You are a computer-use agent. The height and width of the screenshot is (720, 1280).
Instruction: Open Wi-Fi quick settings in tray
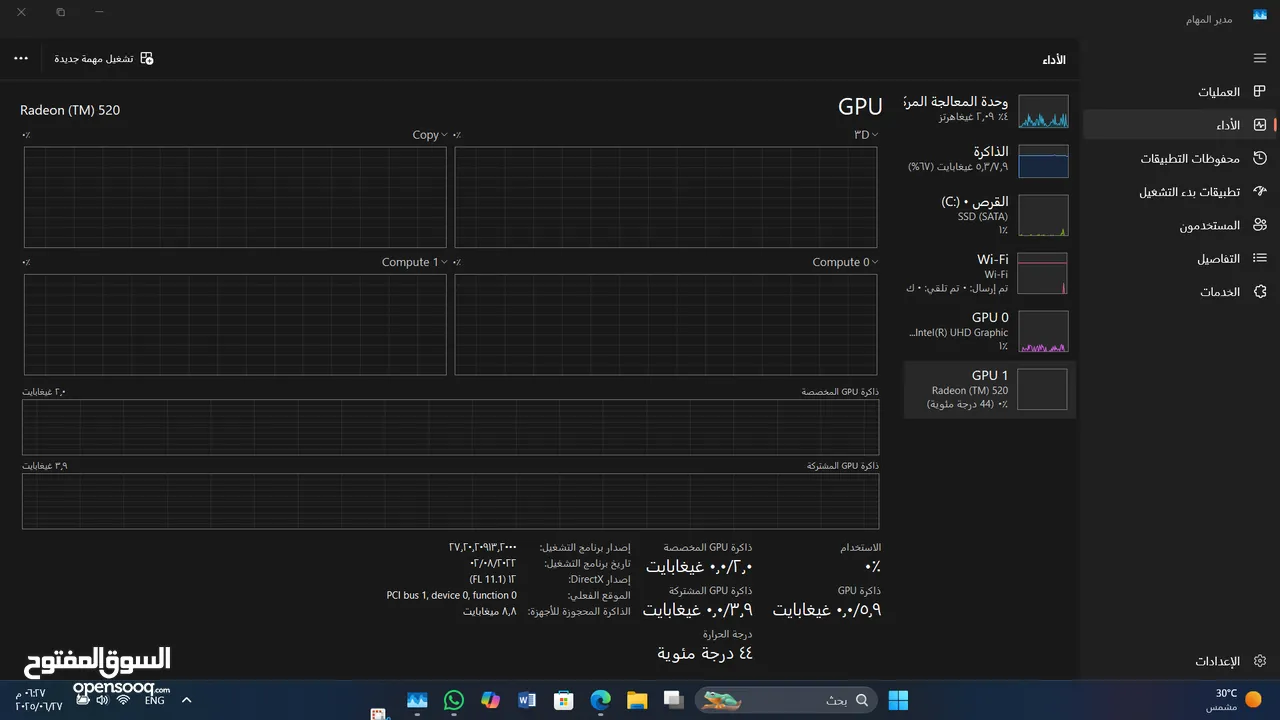(x=124, y=700)
